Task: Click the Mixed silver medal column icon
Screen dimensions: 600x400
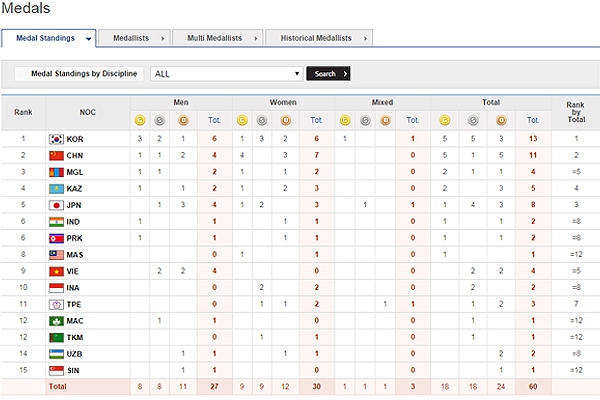Action: pyautogui.click(x=365, y=121)
